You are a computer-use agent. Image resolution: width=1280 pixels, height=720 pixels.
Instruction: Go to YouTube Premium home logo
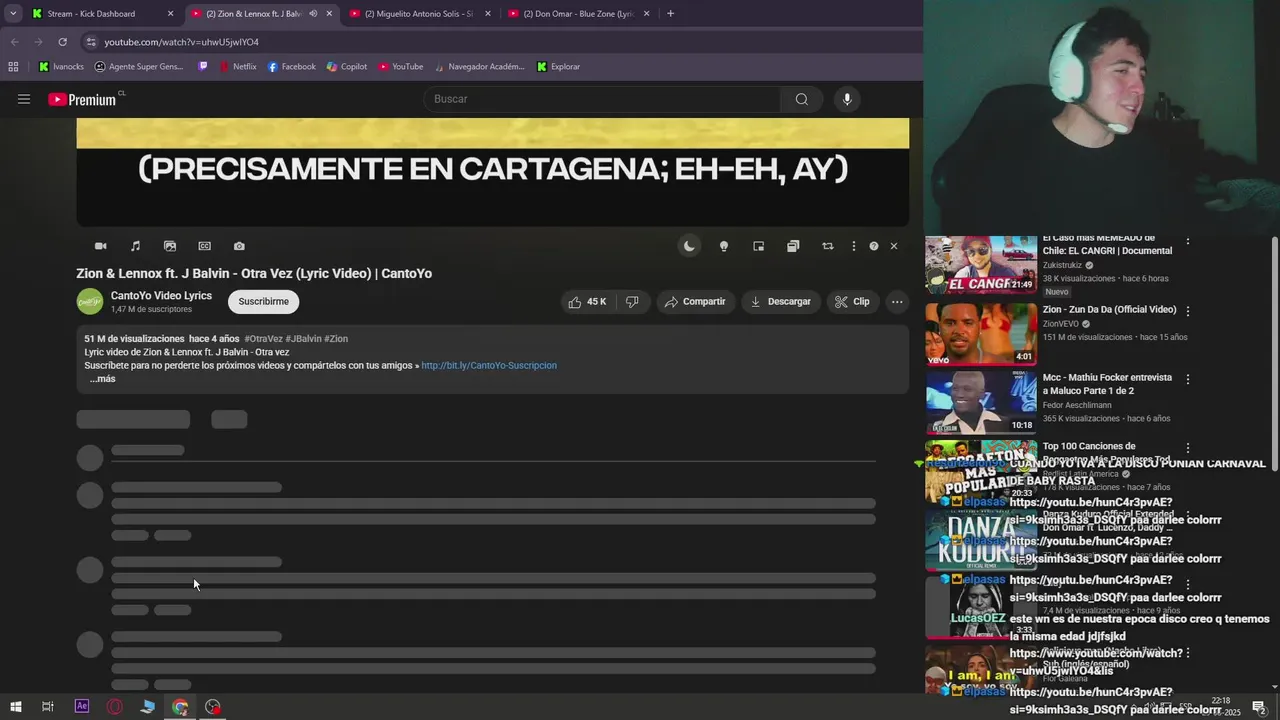[82, 99]
